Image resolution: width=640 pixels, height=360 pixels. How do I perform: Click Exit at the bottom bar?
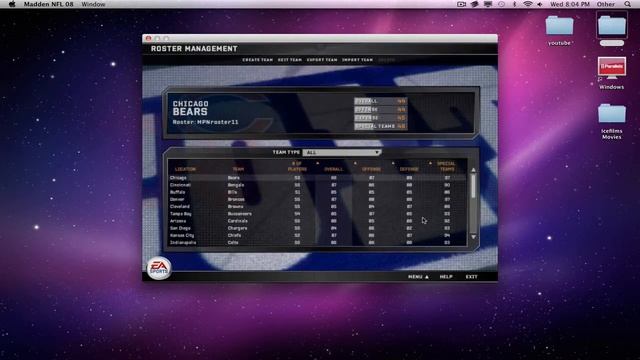coord(471,277)
